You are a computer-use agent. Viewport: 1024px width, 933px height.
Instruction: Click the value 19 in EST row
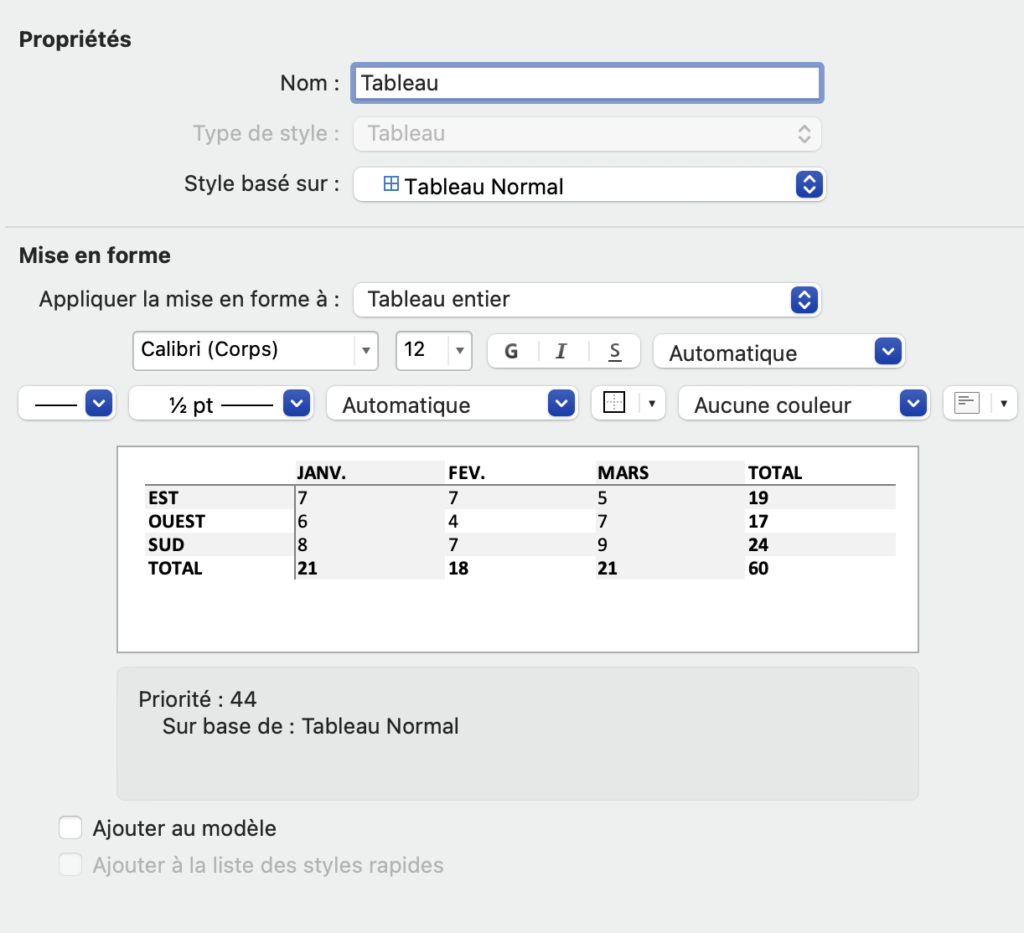click(x=758, y=498)
